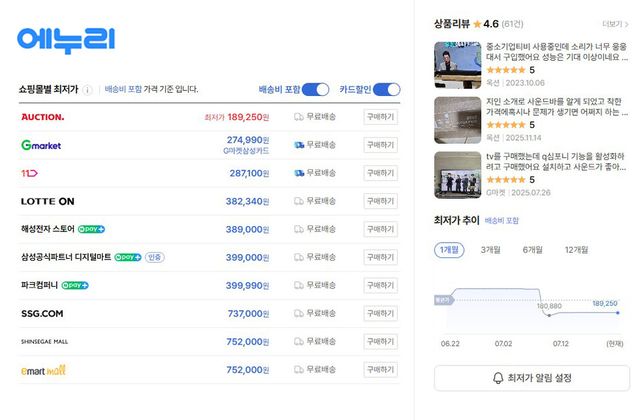Click 구매하기 for emart mall
The image size is (640, 420).
(x=380, y=370)
